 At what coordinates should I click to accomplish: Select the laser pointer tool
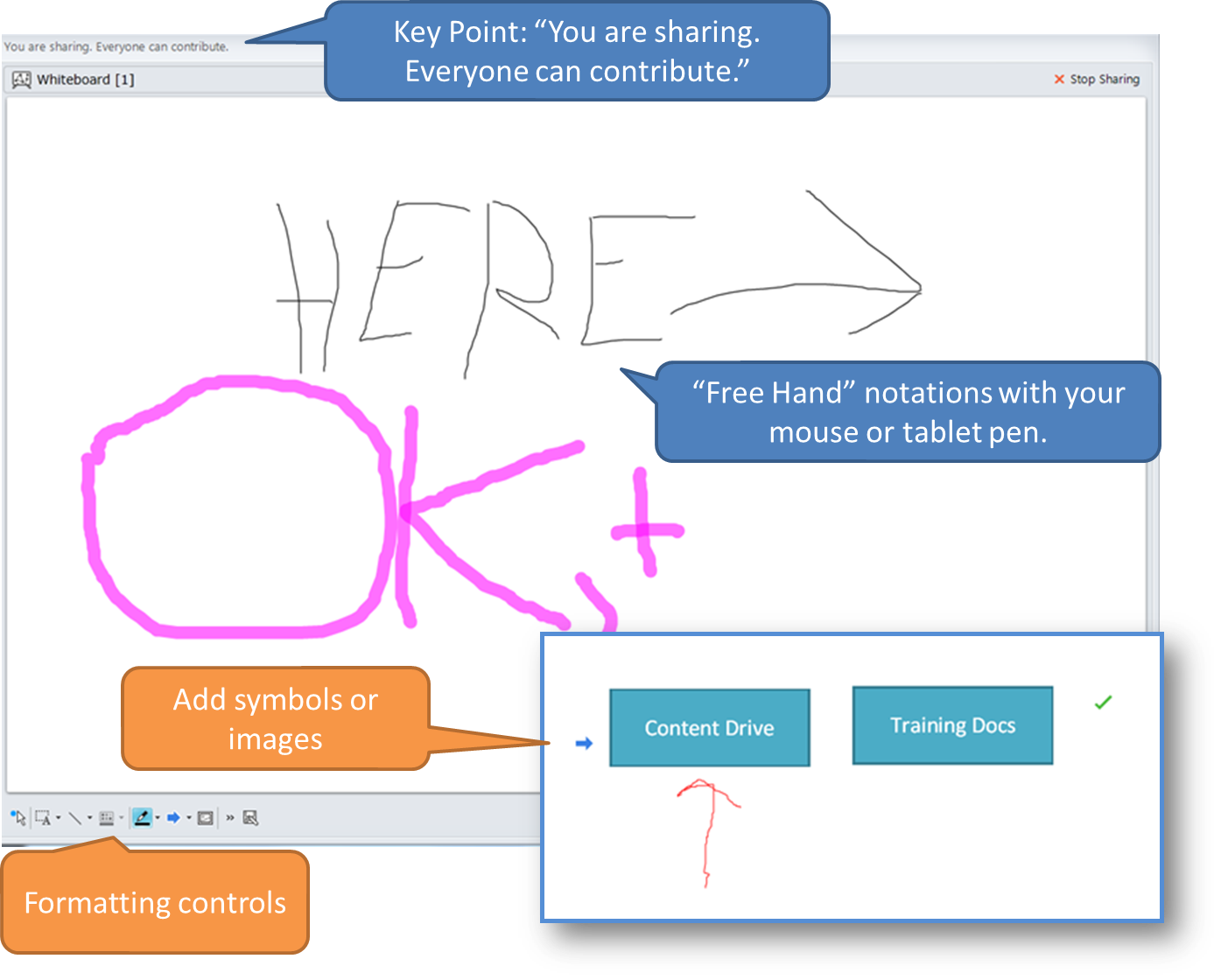click(x=18, y=817)
